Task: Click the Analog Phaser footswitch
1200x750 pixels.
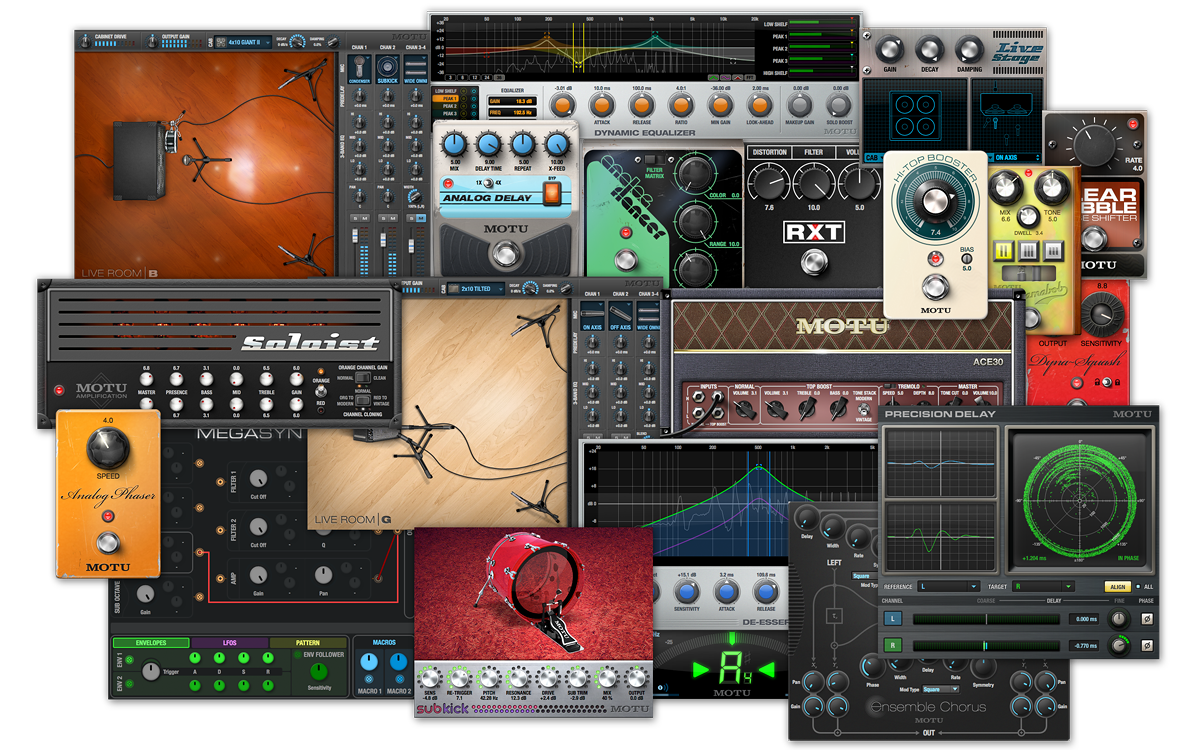Action: 109,544
